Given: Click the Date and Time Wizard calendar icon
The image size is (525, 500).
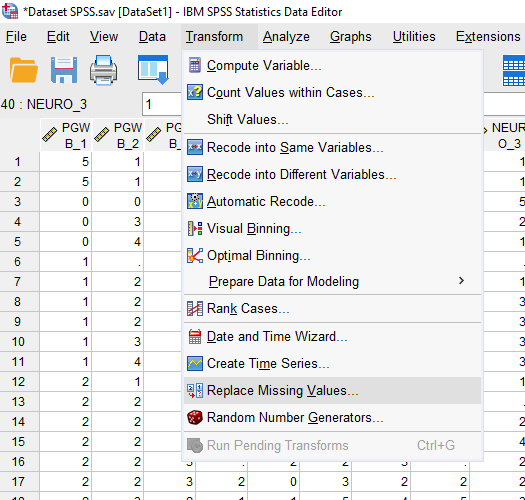Looking at the screenshot, I should (195, 337).
